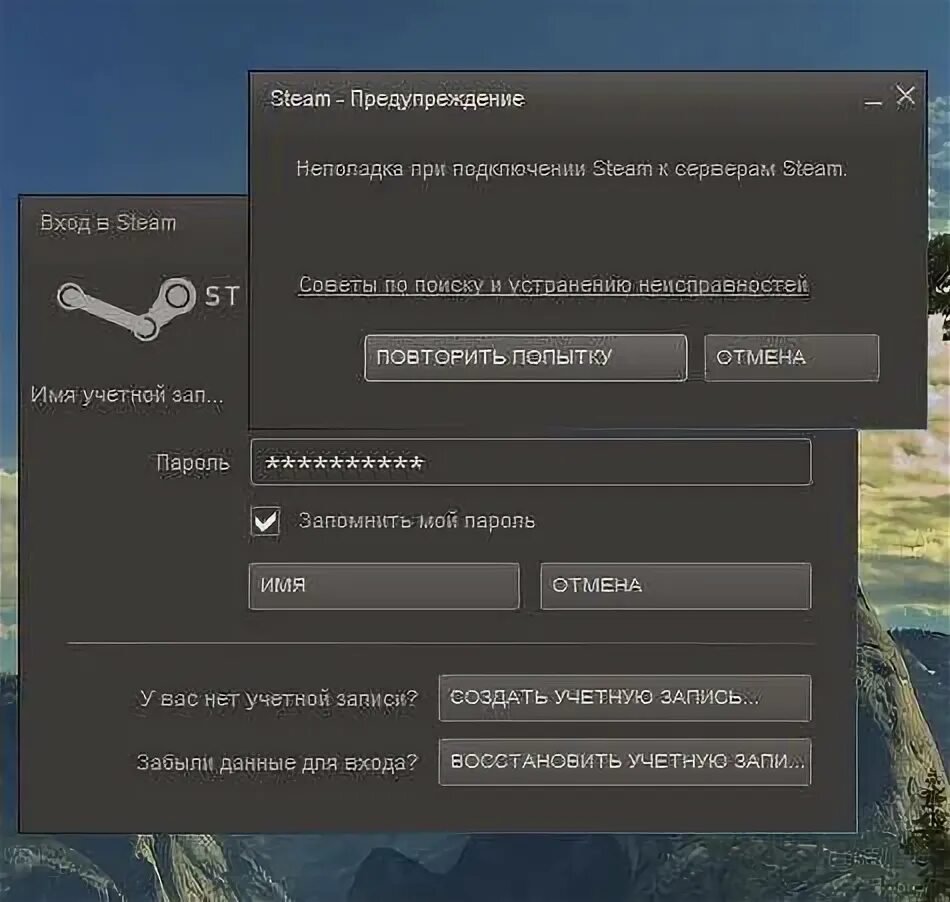Click the Пароль label
The height and width of the screenshot is (902, 950).
click(193, 463)
